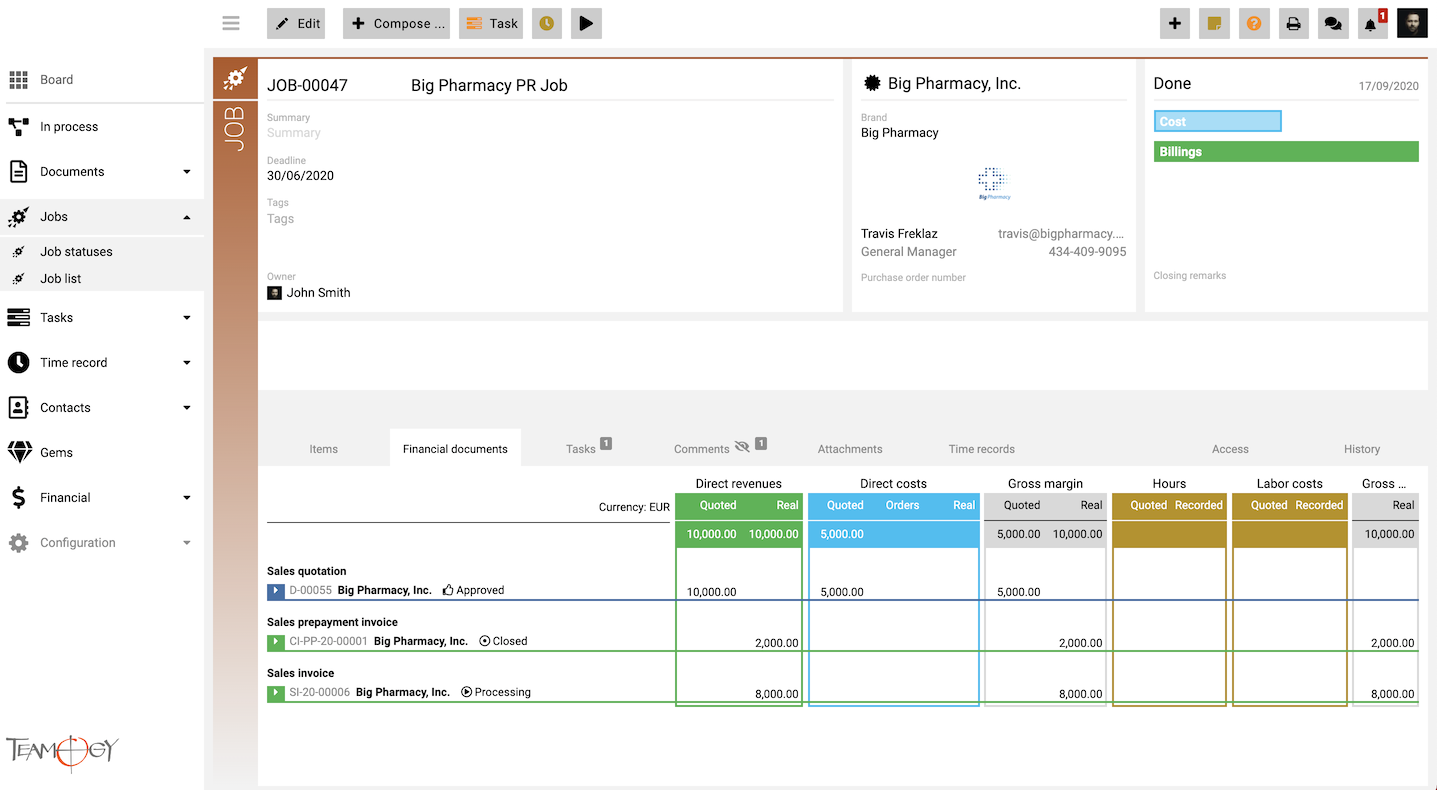Expand the D-00055 quotation row arrow
Viewport: 1437px width, 790px height.
276,591
